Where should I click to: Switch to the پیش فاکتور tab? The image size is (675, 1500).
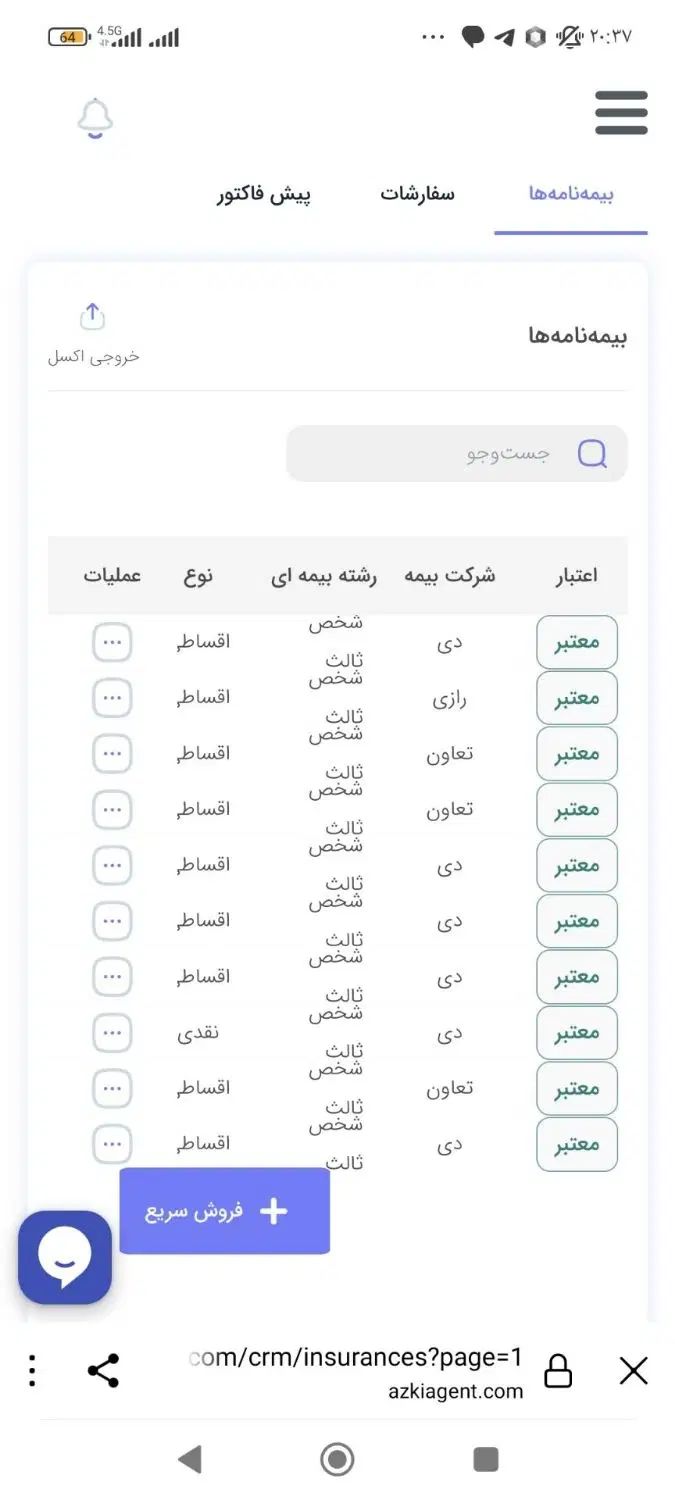(x=264, y=194)
